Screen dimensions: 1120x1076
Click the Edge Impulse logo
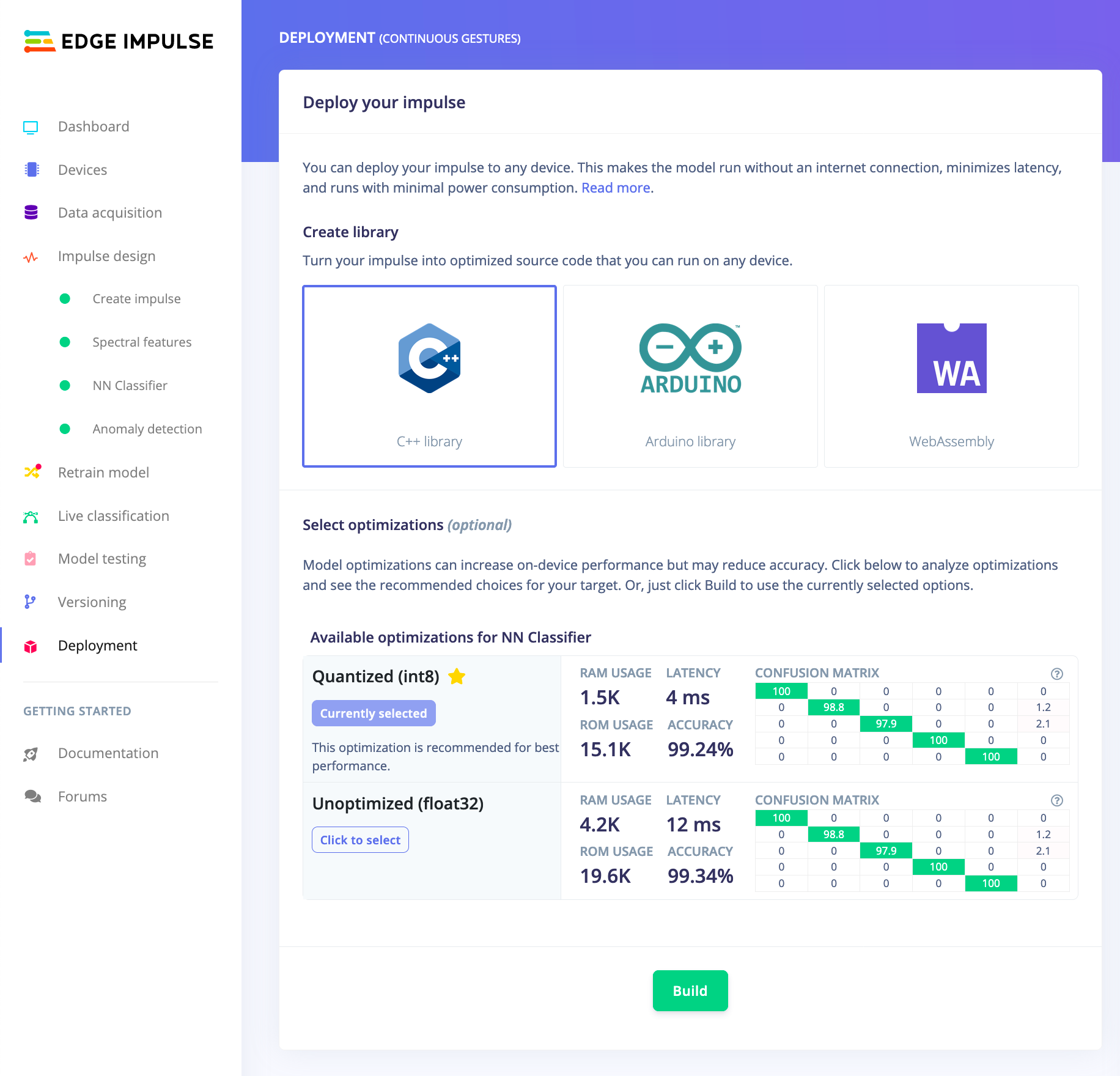(x=119, y=41)
